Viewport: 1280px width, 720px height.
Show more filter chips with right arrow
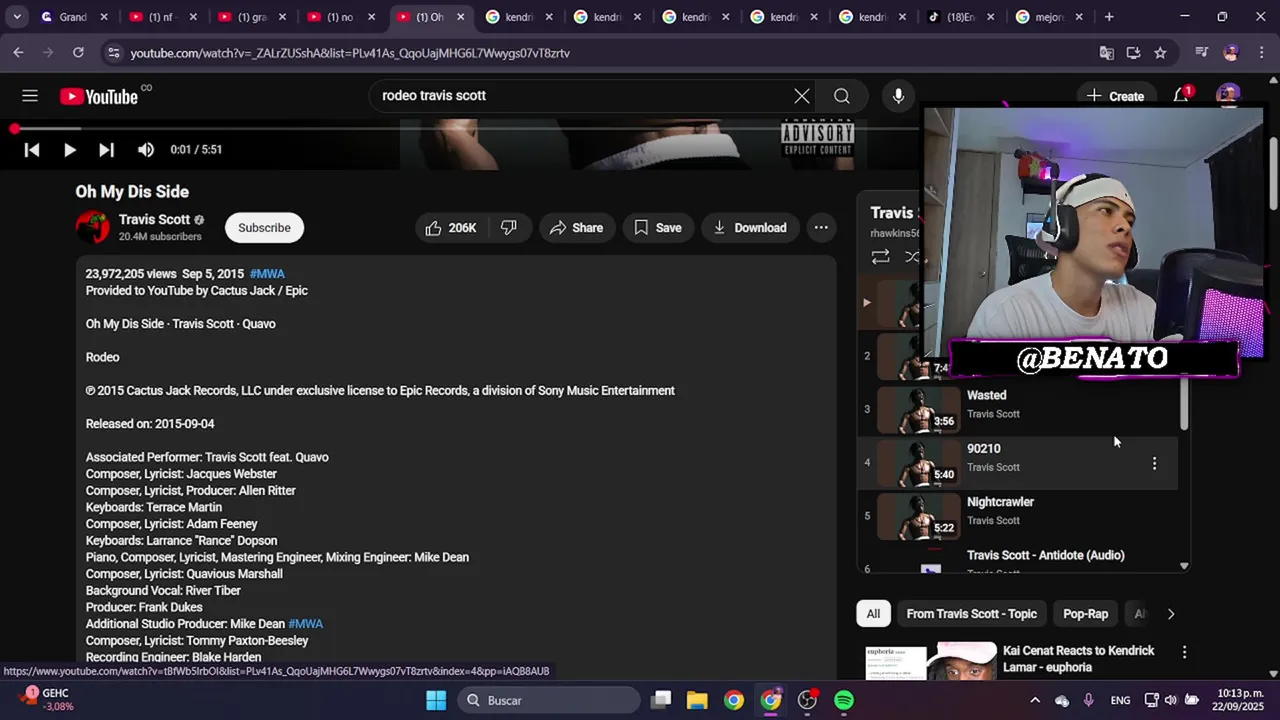1171,614
